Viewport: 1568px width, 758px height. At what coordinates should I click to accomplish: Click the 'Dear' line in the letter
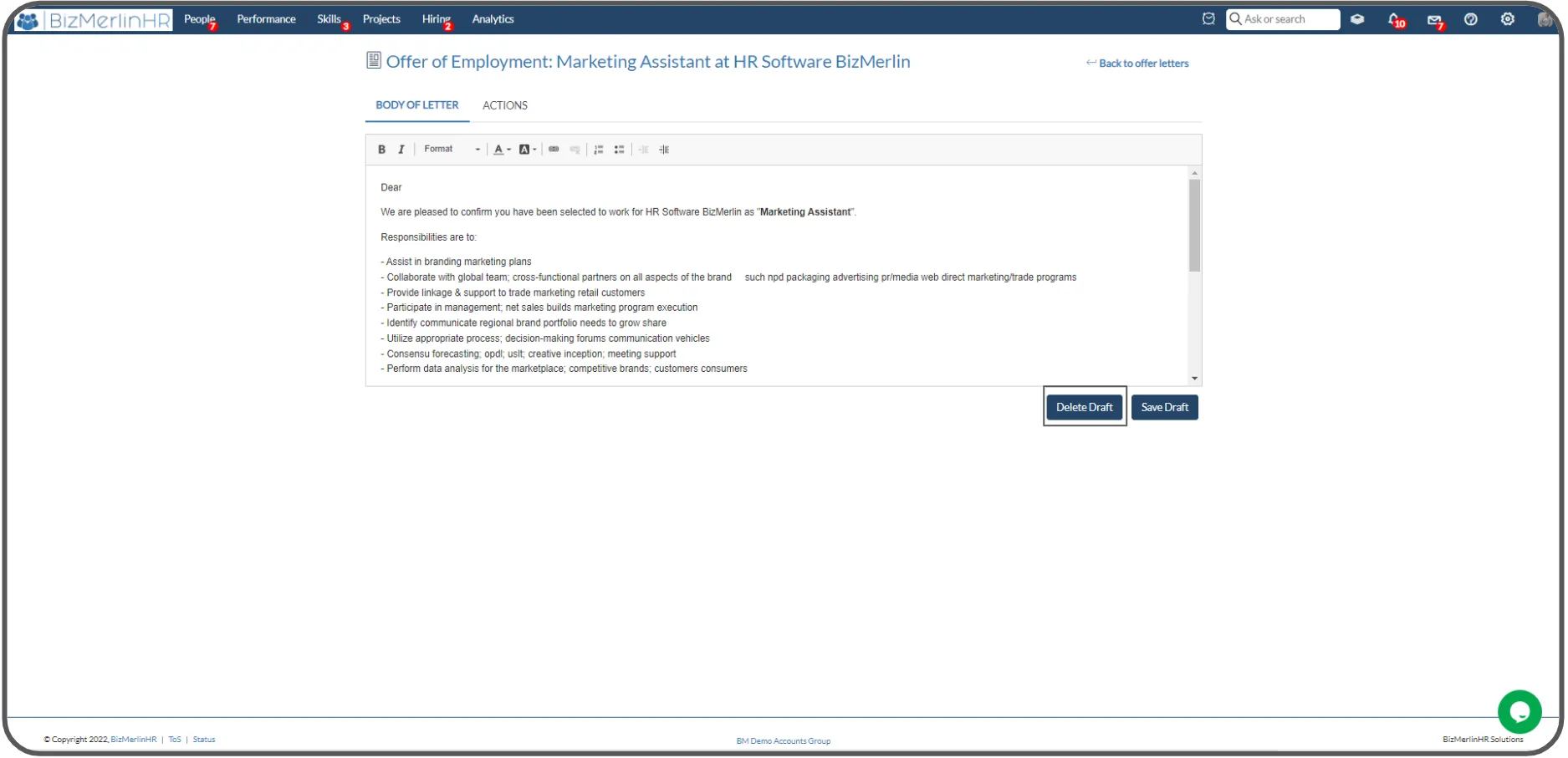(x=391, y=188)
